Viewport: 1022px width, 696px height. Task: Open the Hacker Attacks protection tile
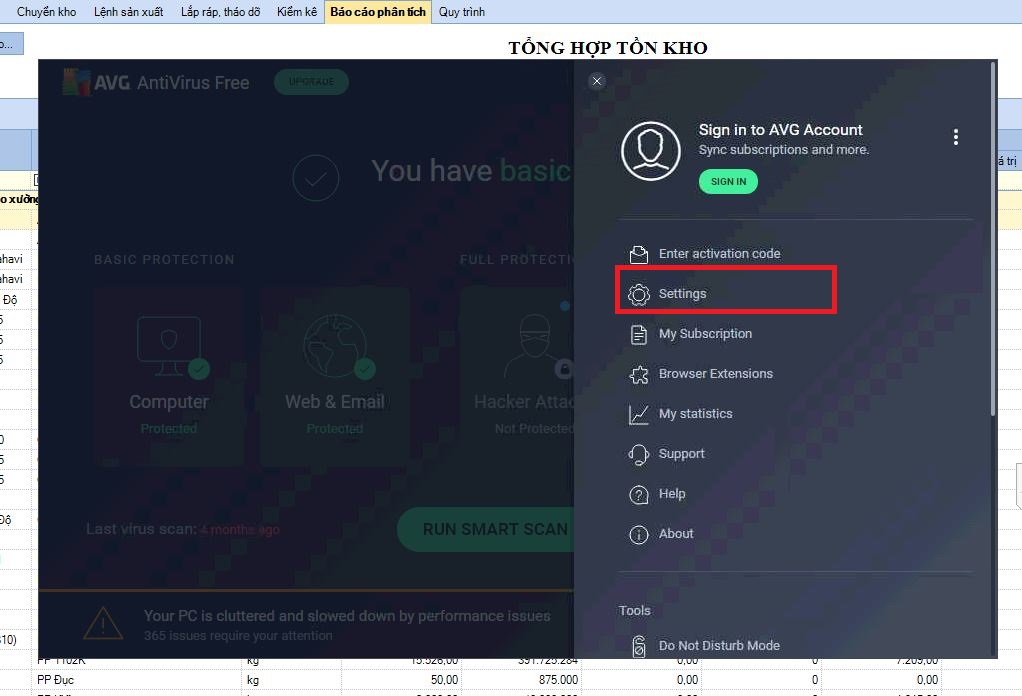(517, 377)
